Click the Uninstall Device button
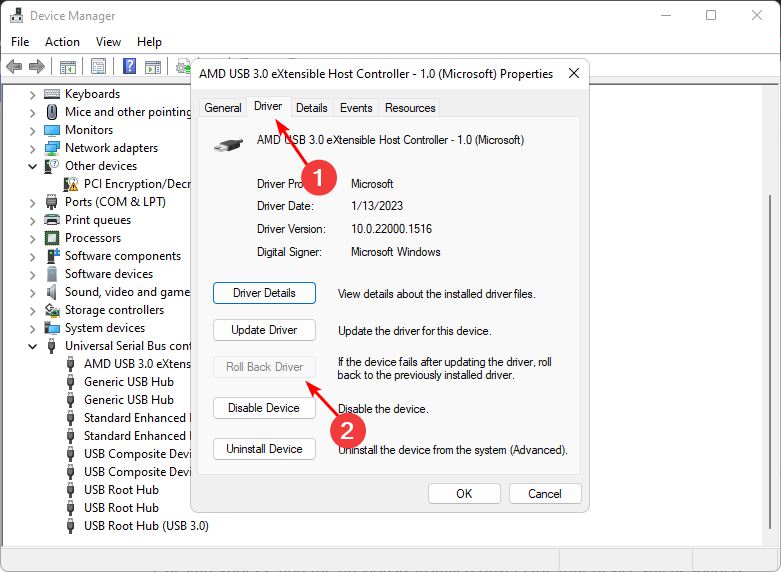 coord(264,449)
